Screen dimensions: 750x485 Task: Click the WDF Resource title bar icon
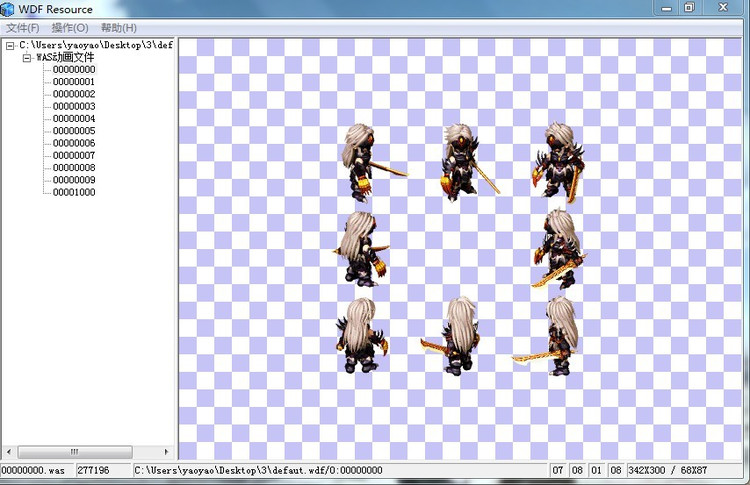pos(8,8)
